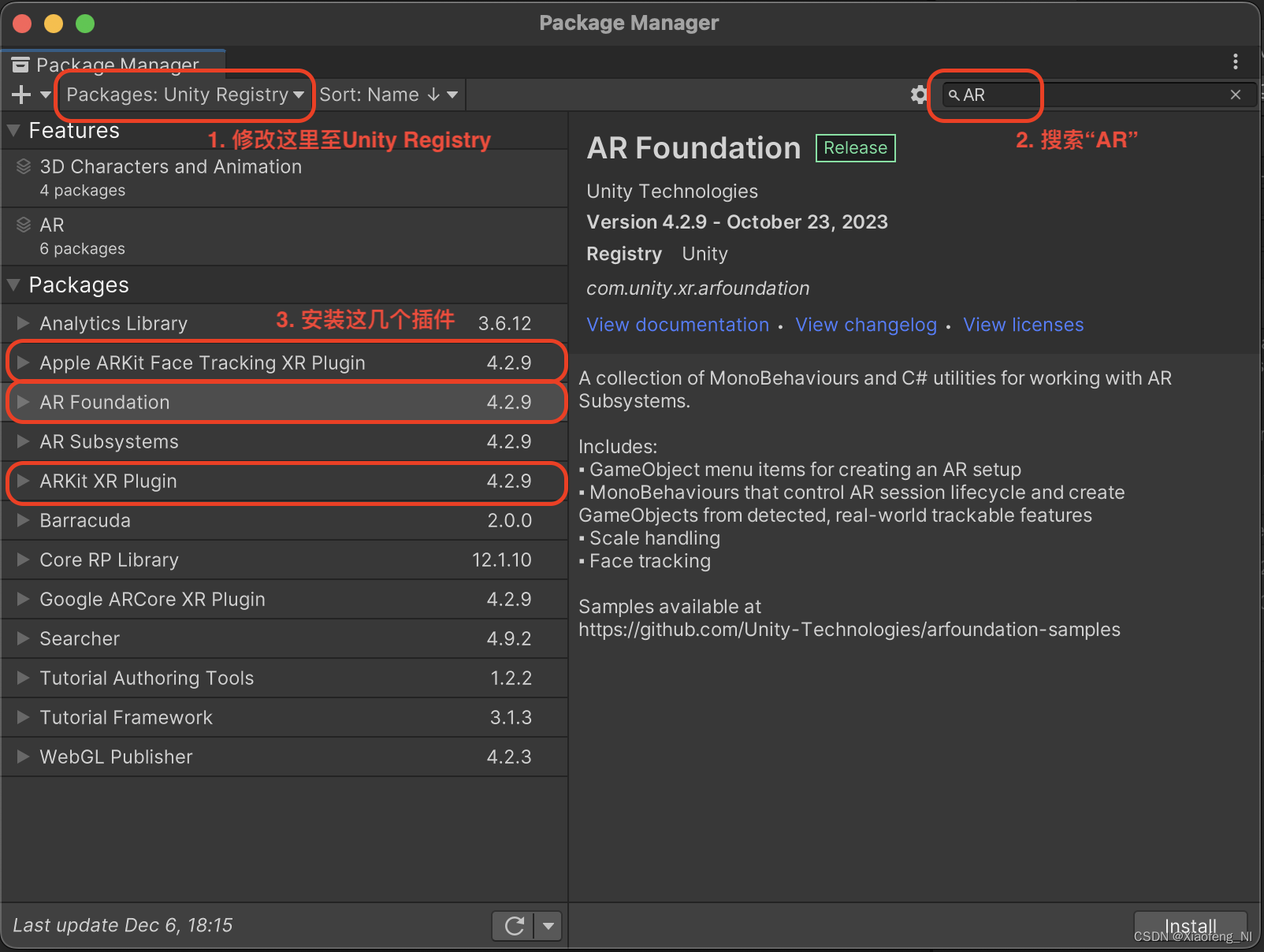The width and height of the screenshot is (1264, 952).
Task: Open the vertical three-dot options menu
Action: tap(1236, 62)
